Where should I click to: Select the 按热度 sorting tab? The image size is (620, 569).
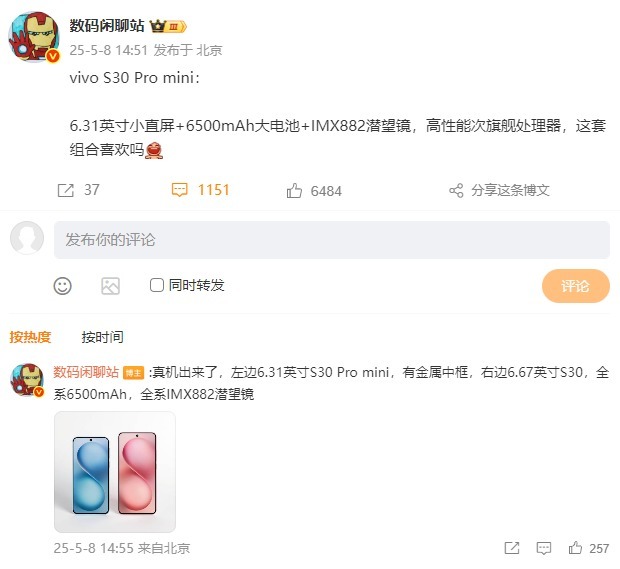(30, 337)
